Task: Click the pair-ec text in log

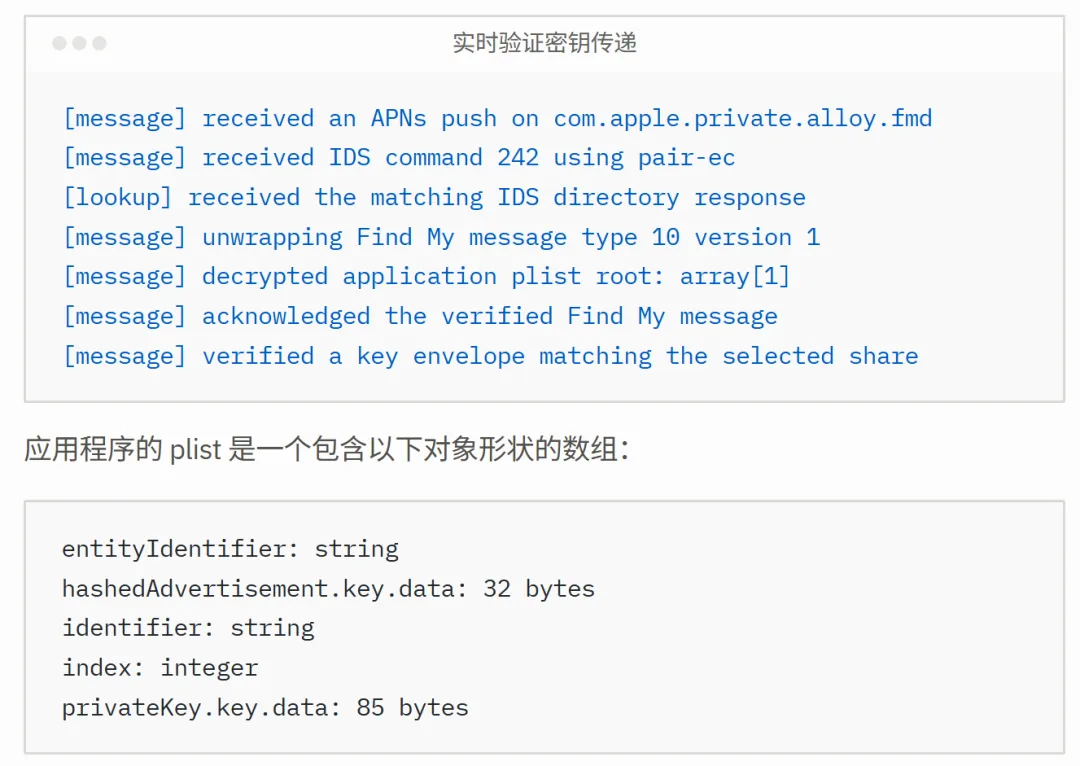Action: click(x=686, y=158)
